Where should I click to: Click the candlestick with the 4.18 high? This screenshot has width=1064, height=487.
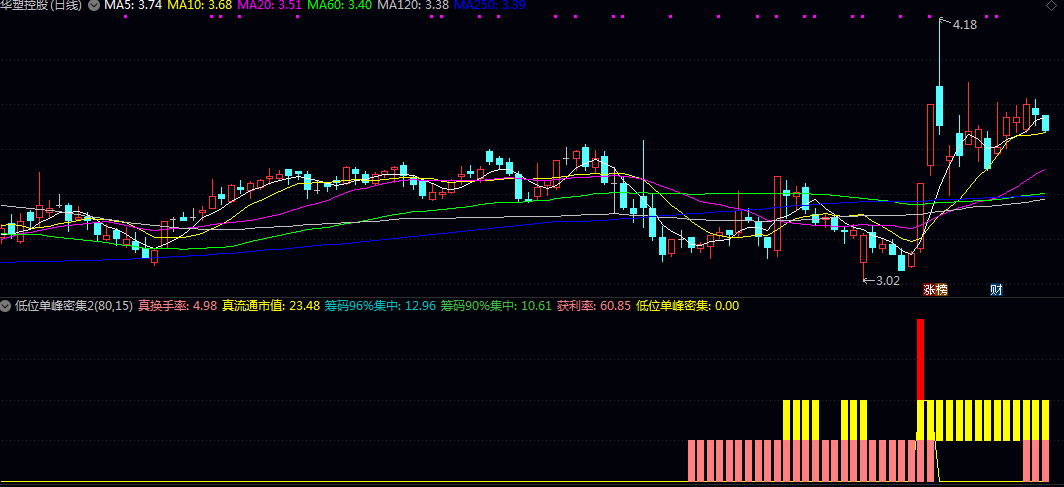coord(940,75)
